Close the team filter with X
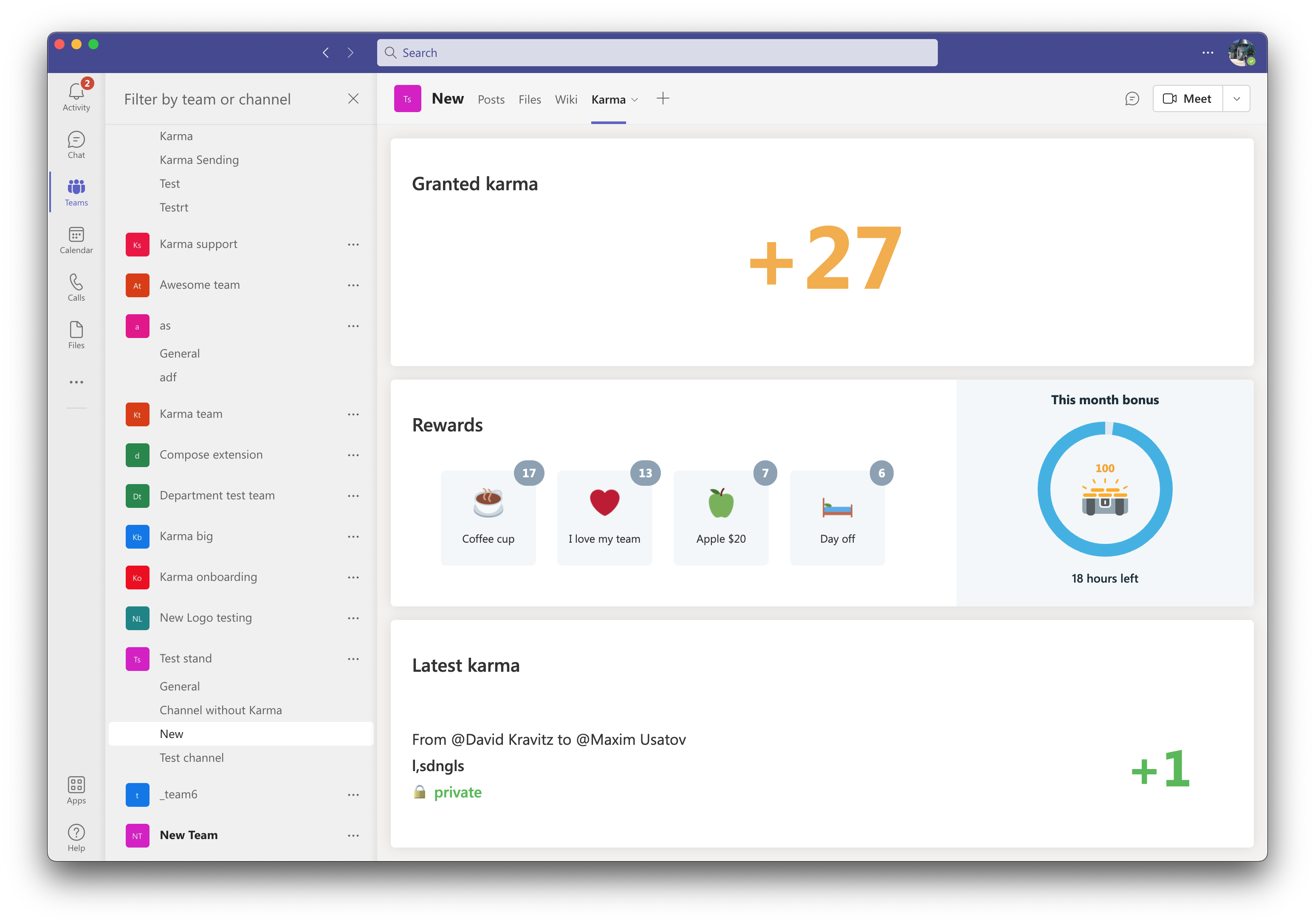Viewport: 1315px width, 924px height. pos(353,99)
